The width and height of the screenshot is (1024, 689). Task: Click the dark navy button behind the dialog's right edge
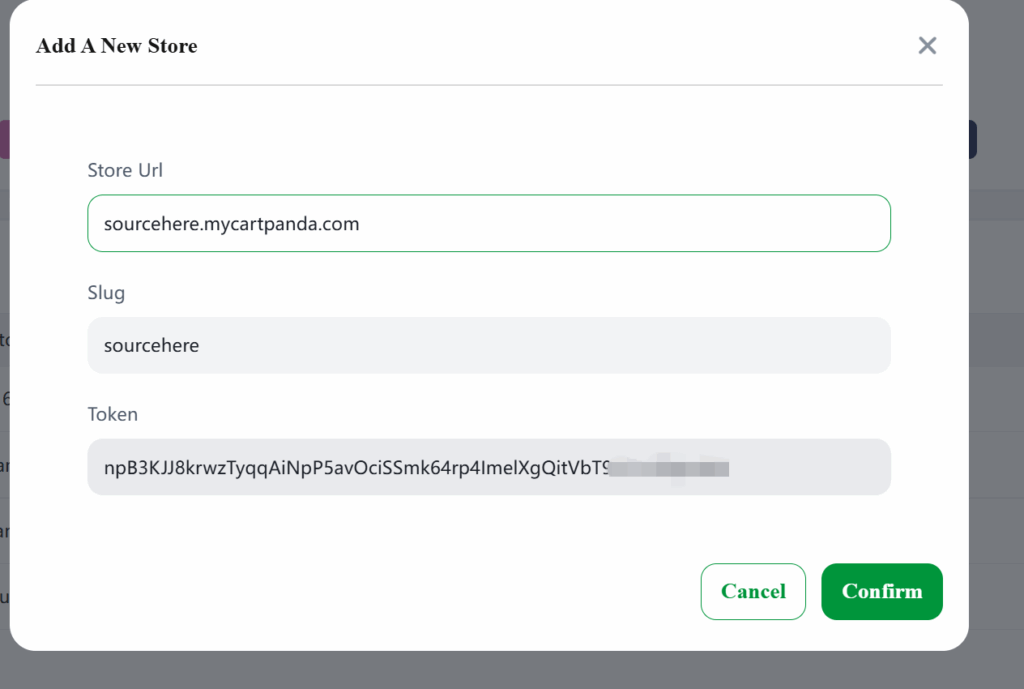(x=972, y=139)
